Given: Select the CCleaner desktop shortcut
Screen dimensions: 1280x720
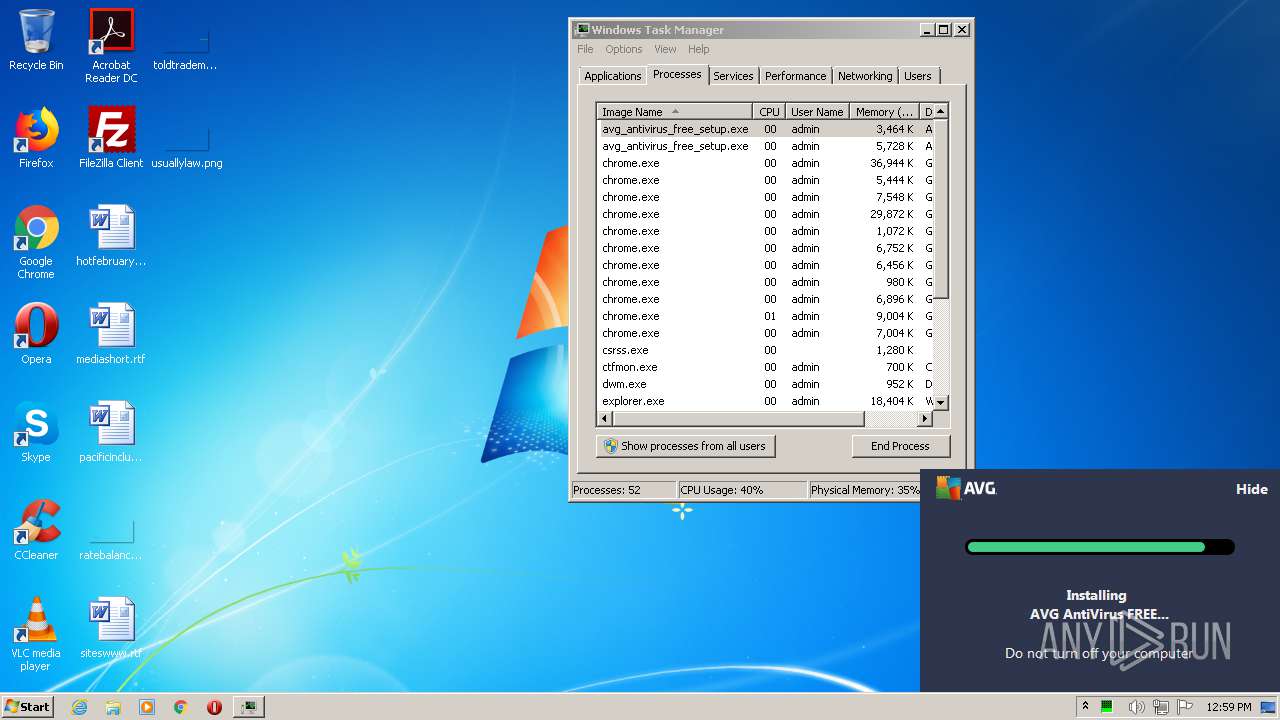Looking at the screenshot, I should tap(36, 530).
